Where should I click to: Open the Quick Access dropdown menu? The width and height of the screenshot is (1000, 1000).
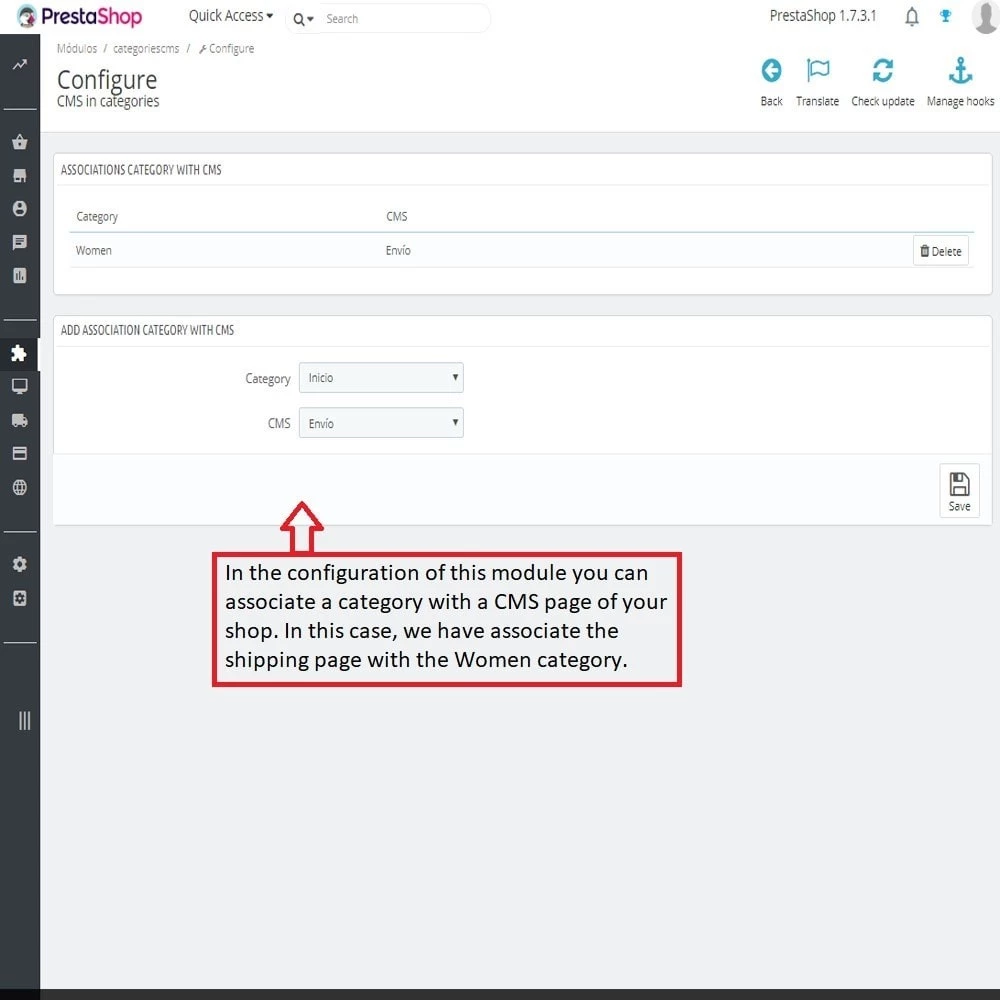pyautogui.click(x=231, y=16)
